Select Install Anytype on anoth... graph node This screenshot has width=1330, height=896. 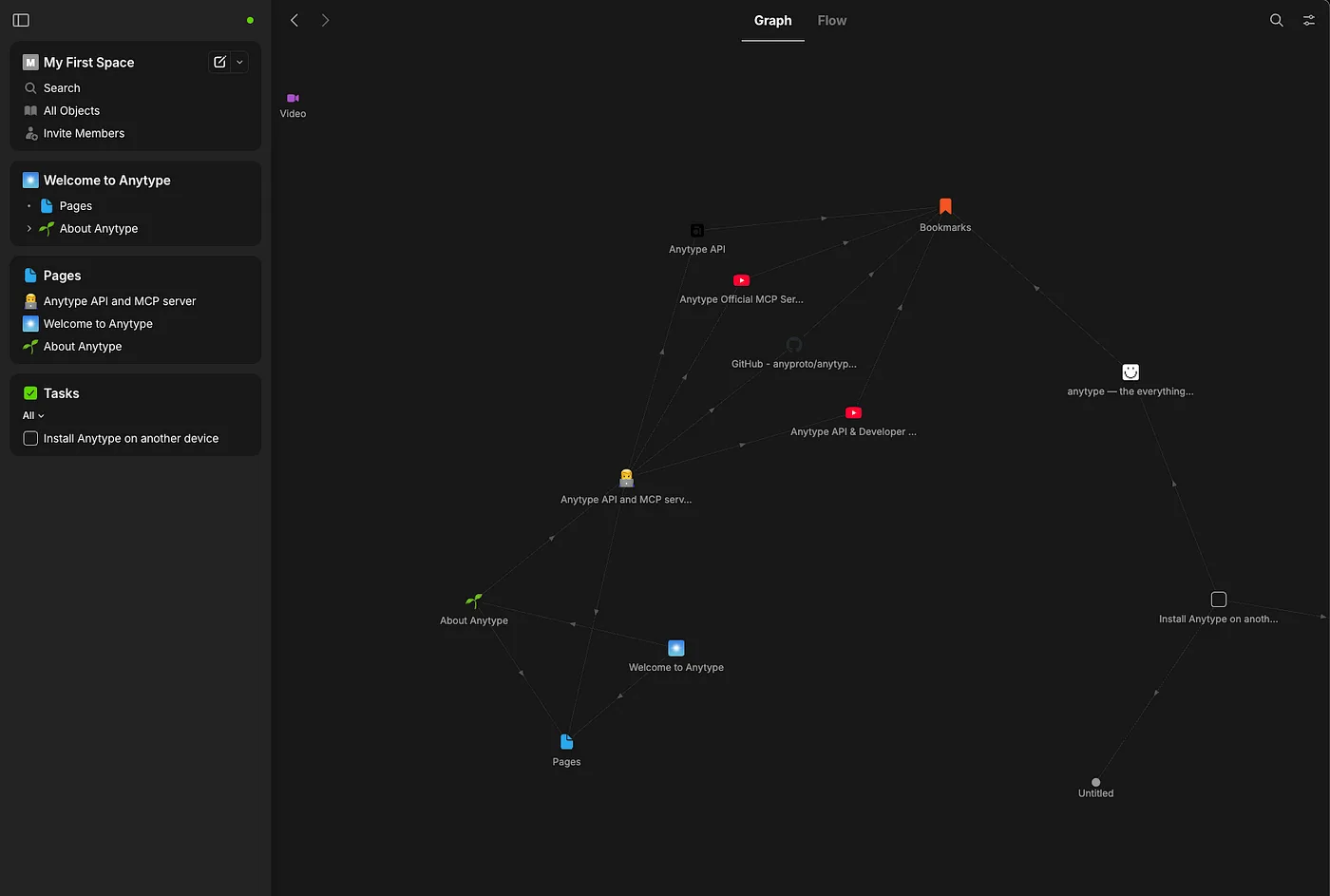point(1219,600)
